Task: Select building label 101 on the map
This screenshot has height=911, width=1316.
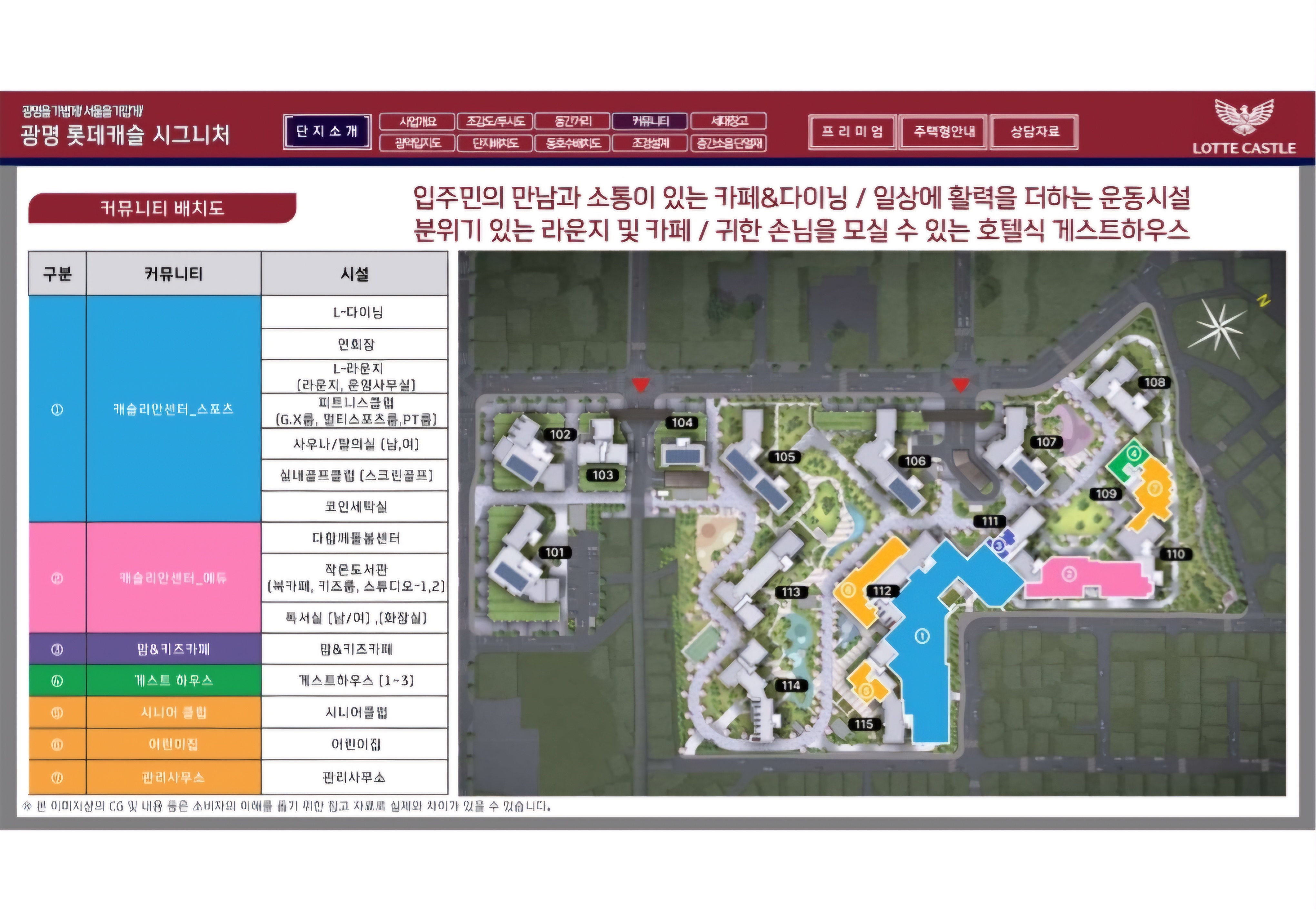Action: click(555, 553)
